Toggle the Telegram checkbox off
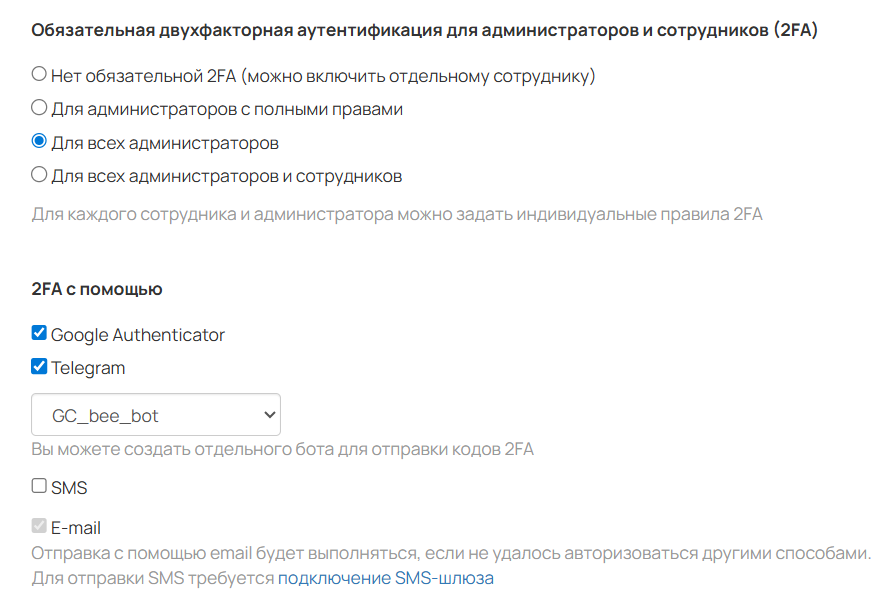This screenshot has width=889, height=602. click(x=39, y=367)
